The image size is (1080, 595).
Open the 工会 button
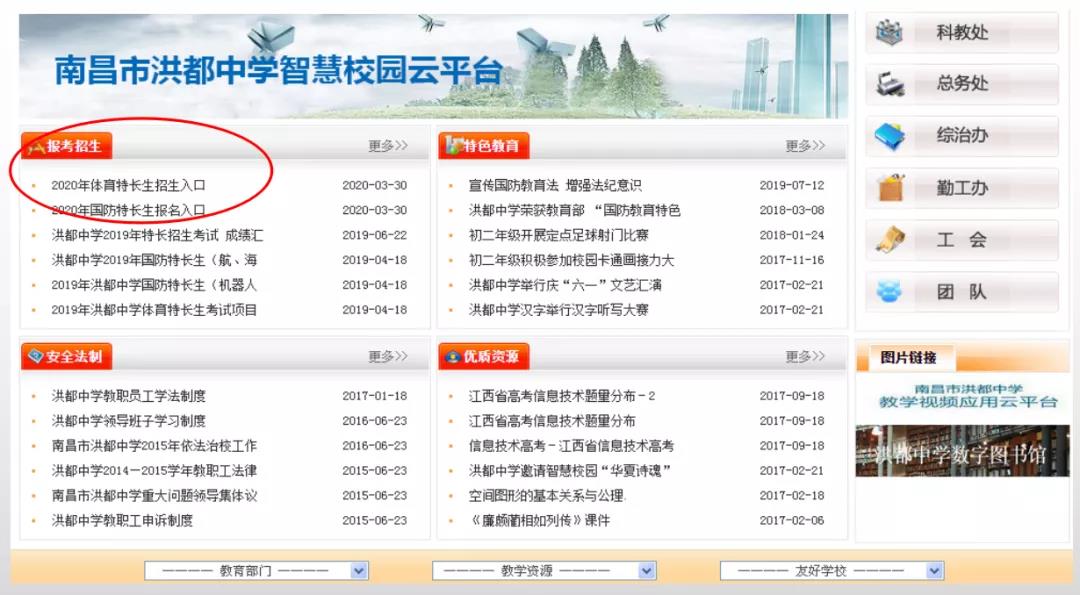[962, 240]
